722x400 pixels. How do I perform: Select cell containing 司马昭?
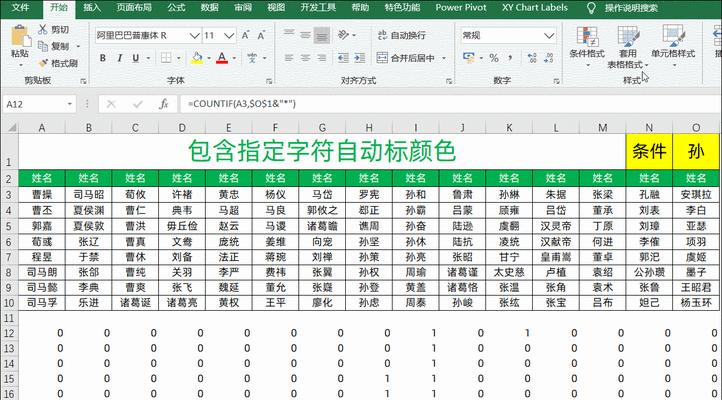tap(88, 195)
